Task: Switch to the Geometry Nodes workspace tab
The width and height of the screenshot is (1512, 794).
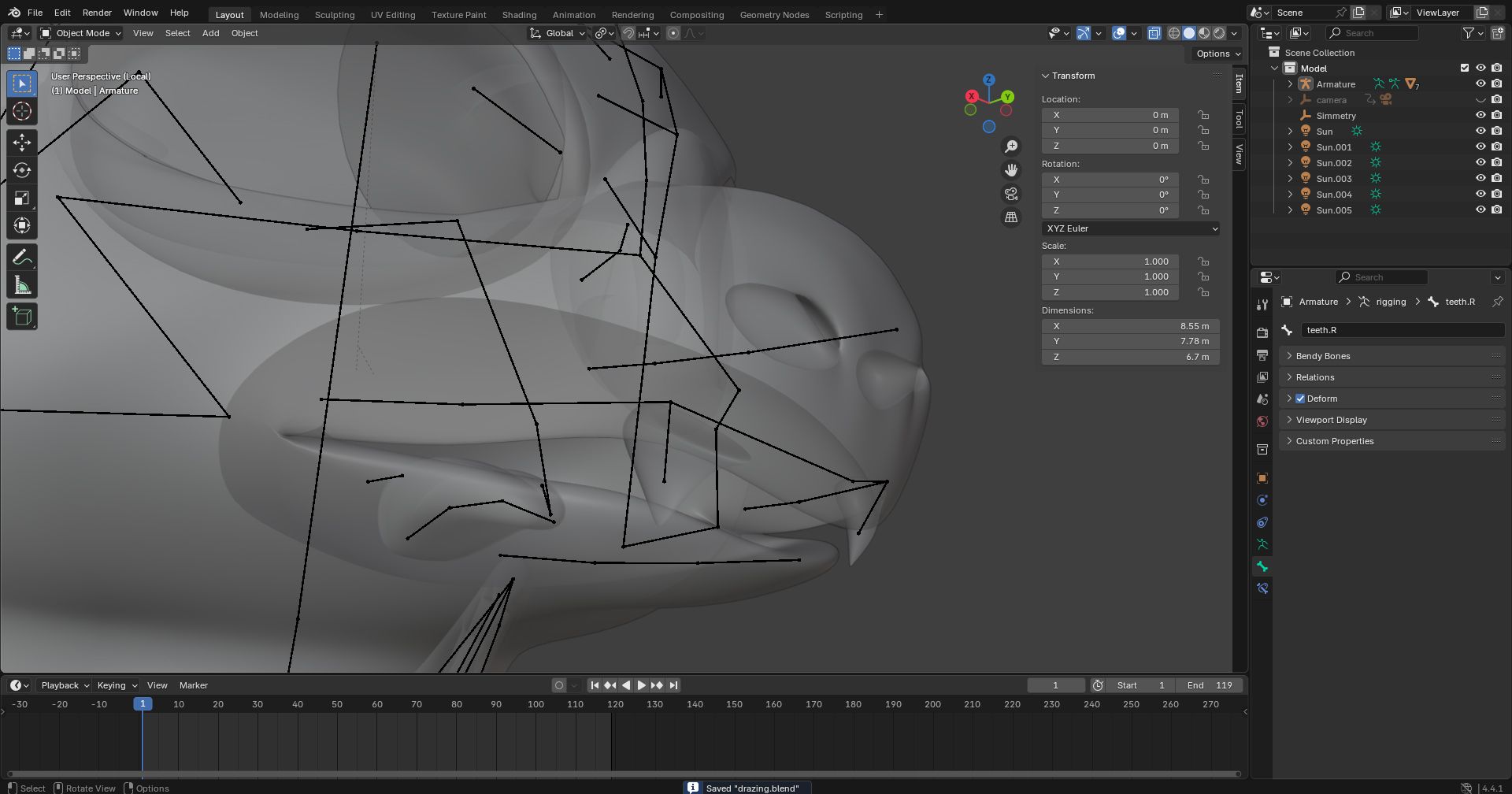Action: [774, 15]
